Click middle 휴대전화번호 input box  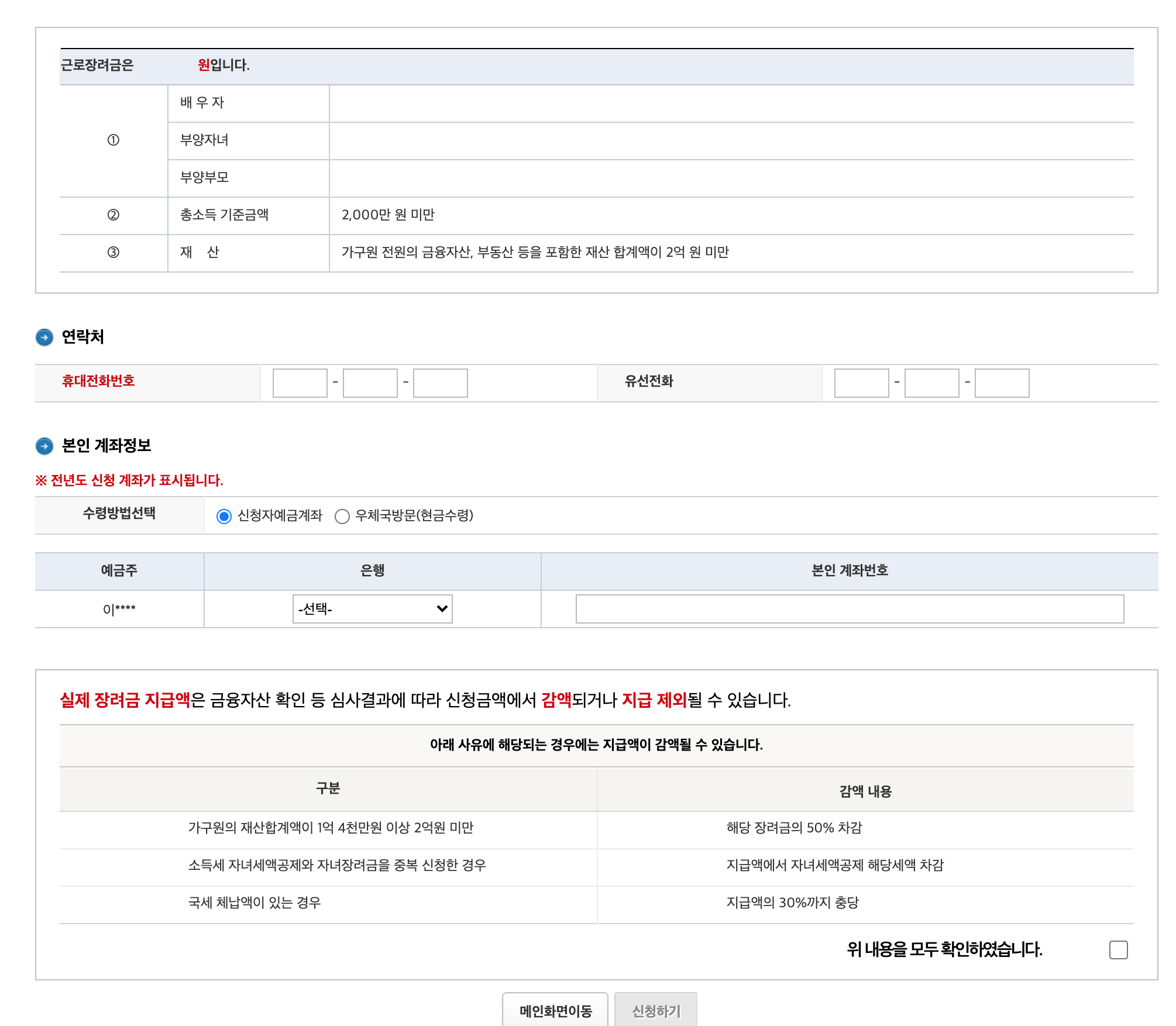pos(370,383)
